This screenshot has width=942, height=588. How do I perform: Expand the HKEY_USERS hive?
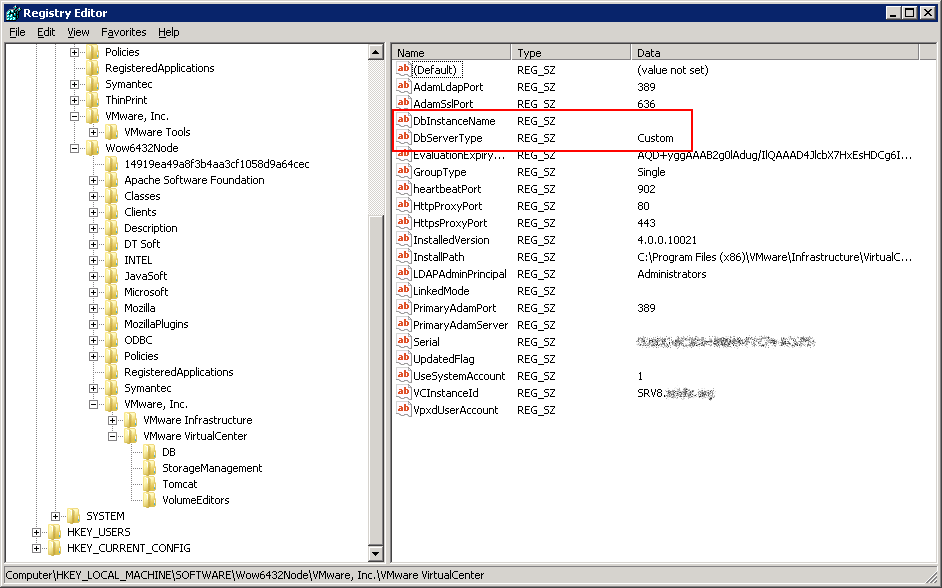pyautogui.click(x=35, y=532)
